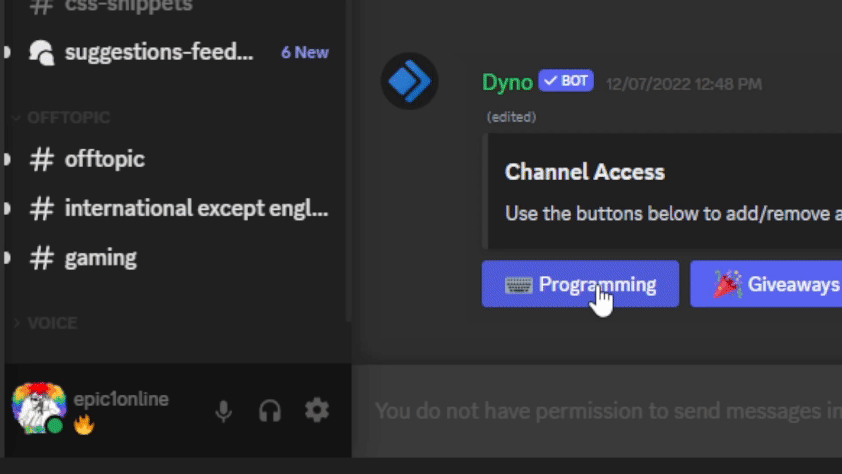Click the party popper emoji on Giveaways
Image resolution: width=842 pixels, height=474 pixels.
(728, 284)
